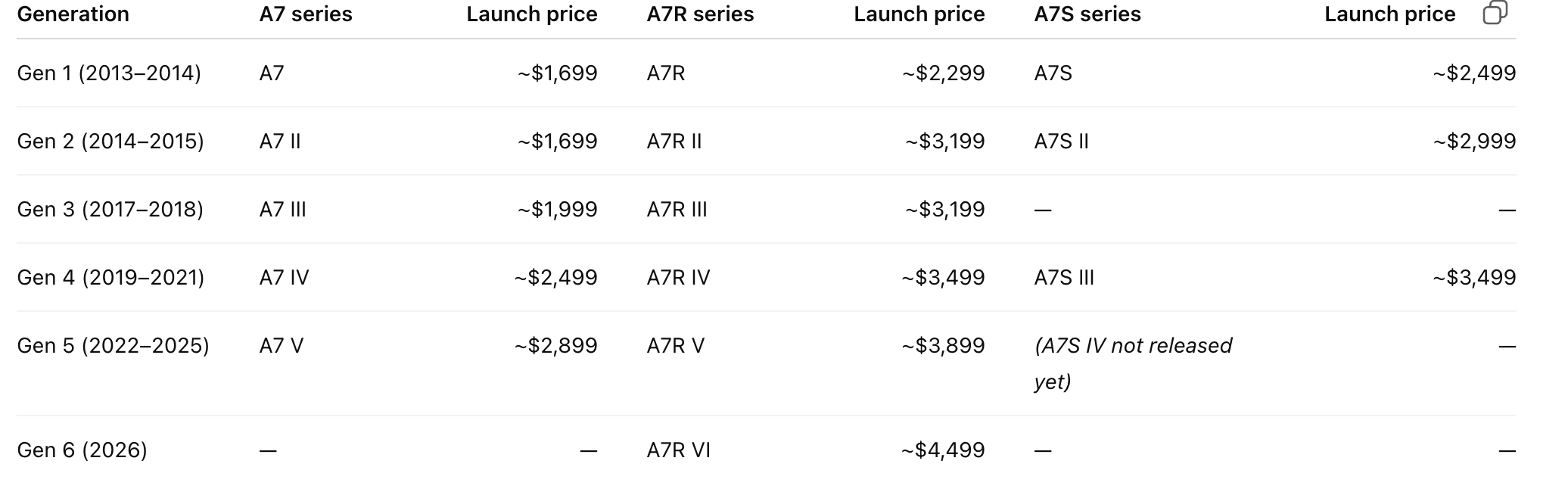Viewport: 1568px width, 492px height.
Task: Click the ~$3,899 A7R V price
Action: point(943,346)
